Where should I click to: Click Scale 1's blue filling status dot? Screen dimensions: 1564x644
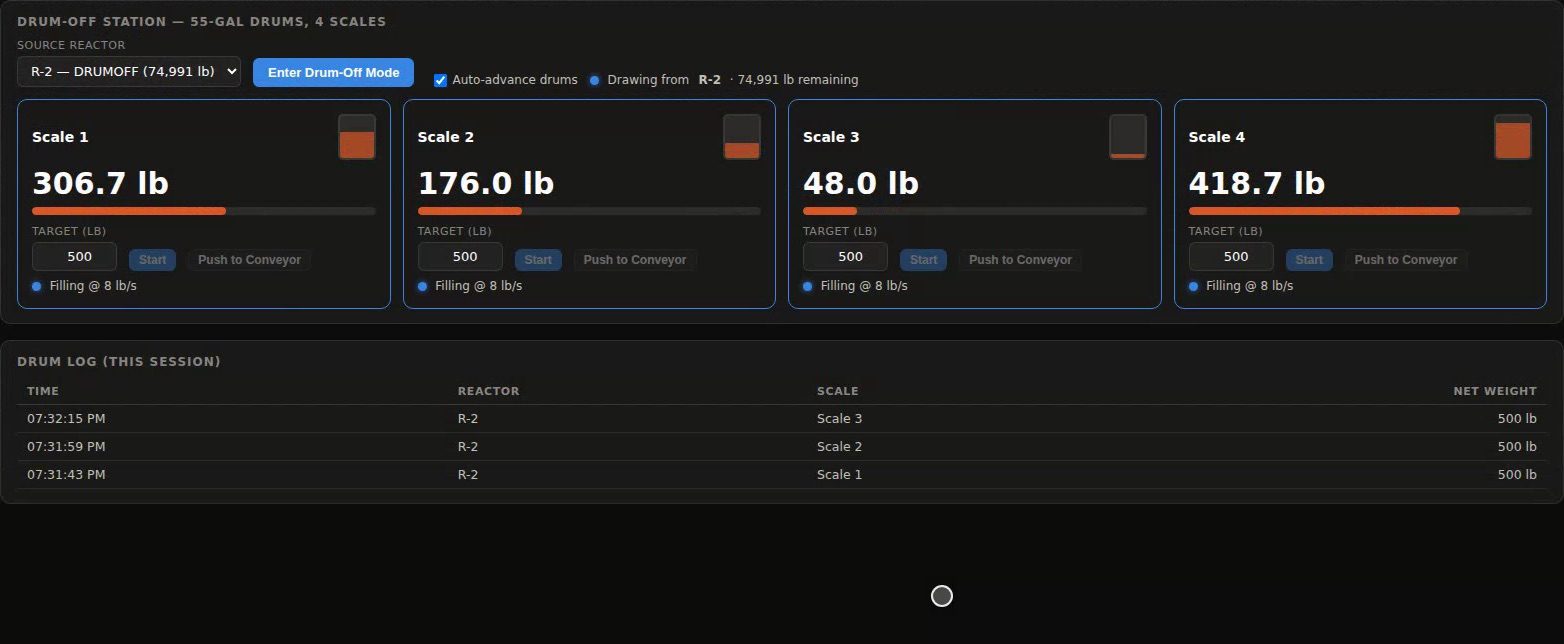pyautogui.click(x=37, y=286)
